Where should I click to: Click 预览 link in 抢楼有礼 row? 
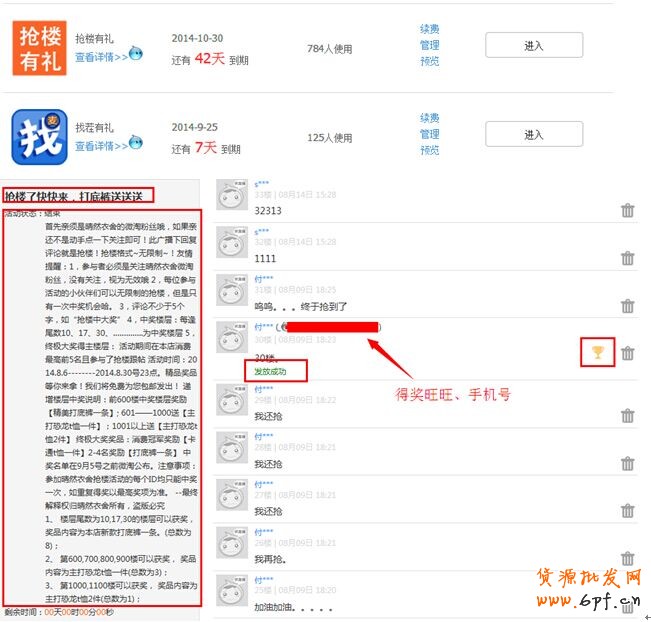pyautogui.click(x=429, y=62)
